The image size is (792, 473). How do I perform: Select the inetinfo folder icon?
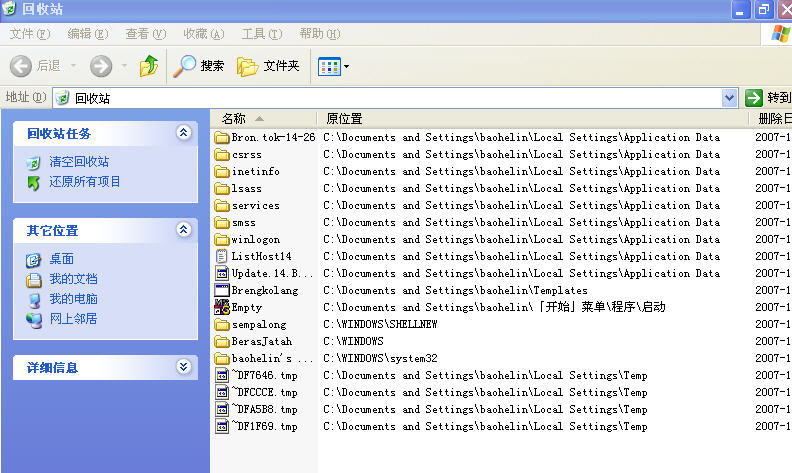click(222, 171)
